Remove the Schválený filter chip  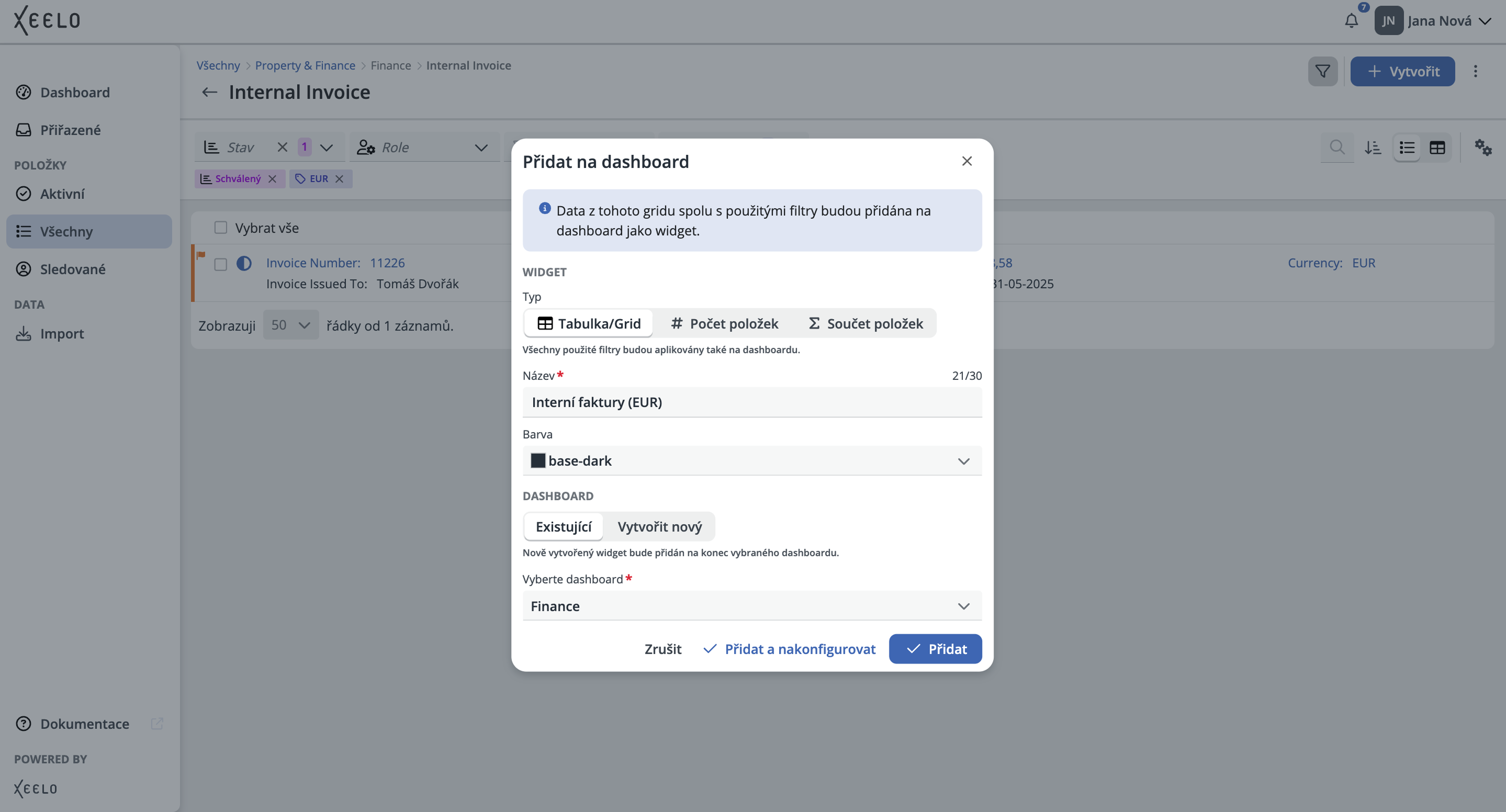(272, 179)
